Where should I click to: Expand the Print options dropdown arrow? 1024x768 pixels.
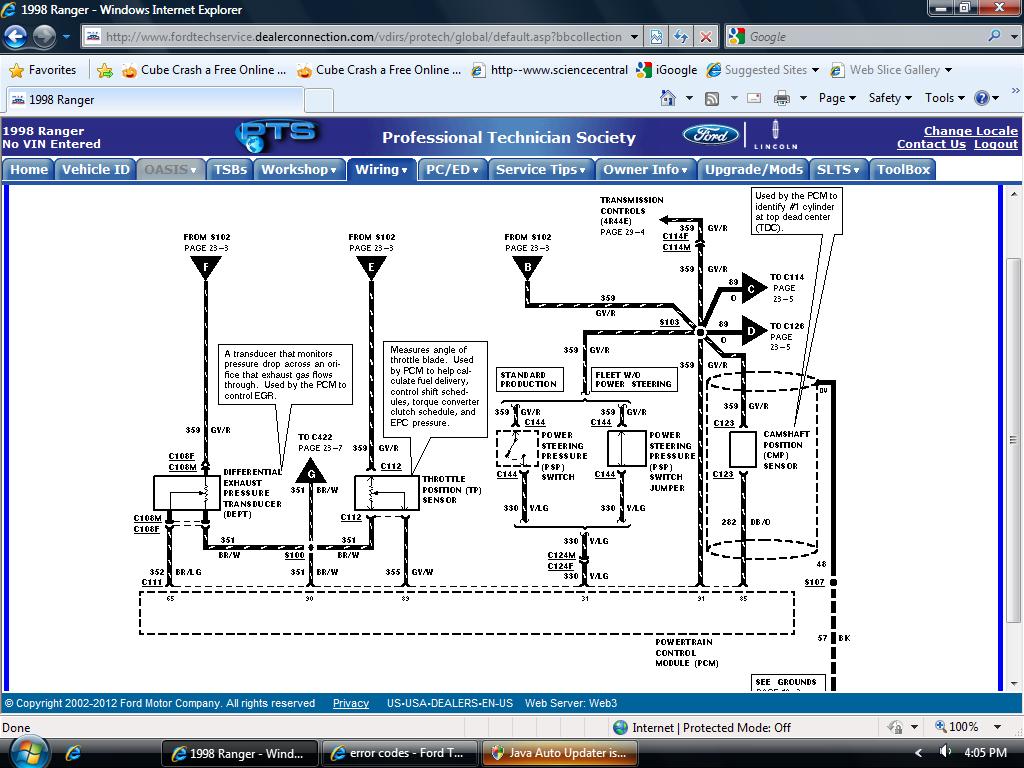[803, 98]
